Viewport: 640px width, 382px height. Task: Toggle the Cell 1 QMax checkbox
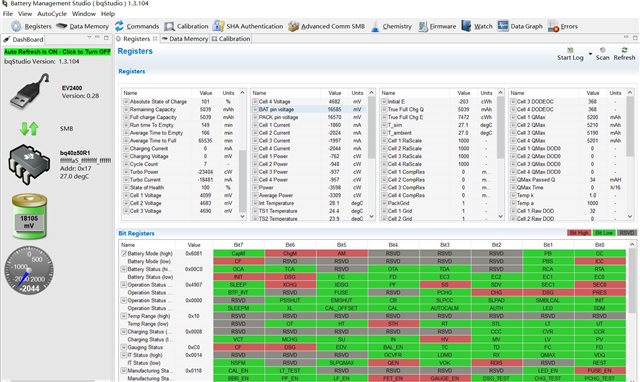513,117
